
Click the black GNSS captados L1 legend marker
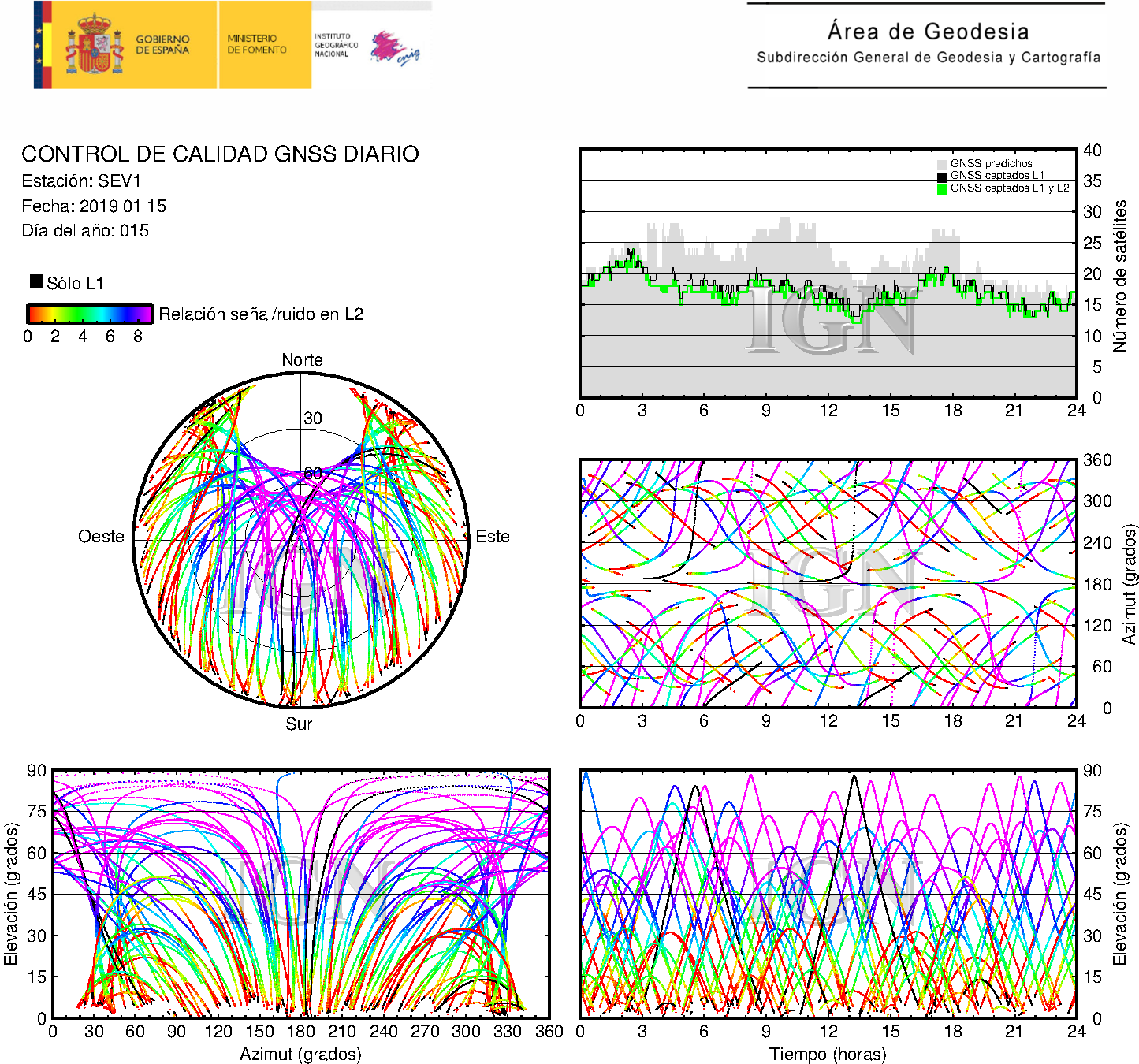click(941, 176)
